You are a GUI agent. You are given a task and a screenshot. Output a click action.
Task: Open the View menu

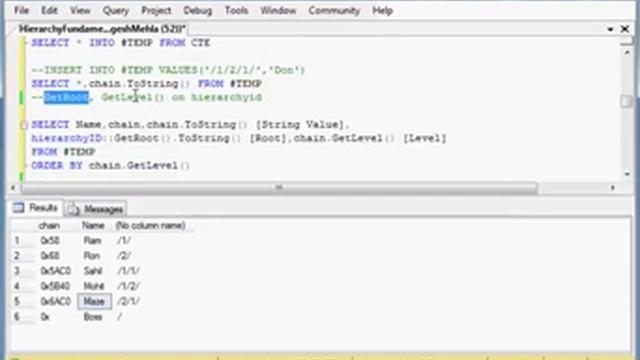click(x=80, y=11)
